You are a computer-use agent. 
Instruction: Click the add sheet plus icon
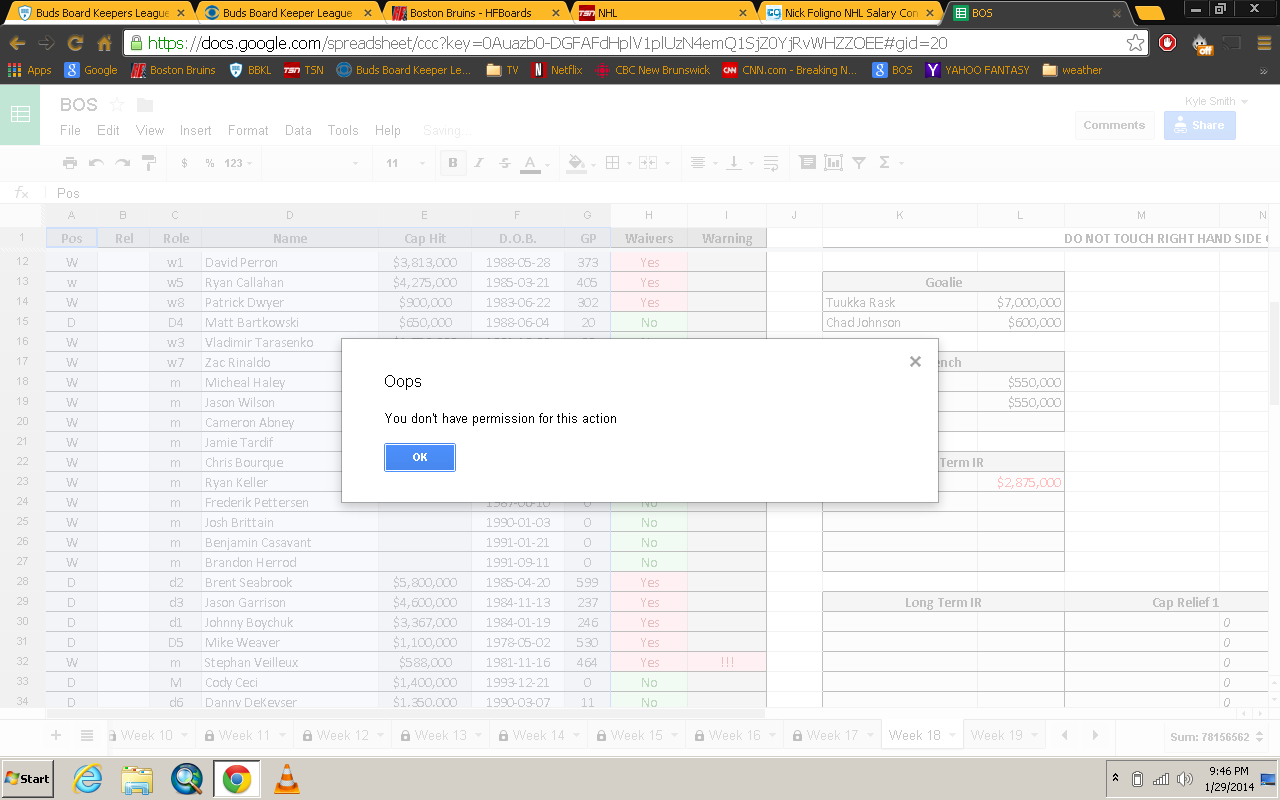point(56,735)
